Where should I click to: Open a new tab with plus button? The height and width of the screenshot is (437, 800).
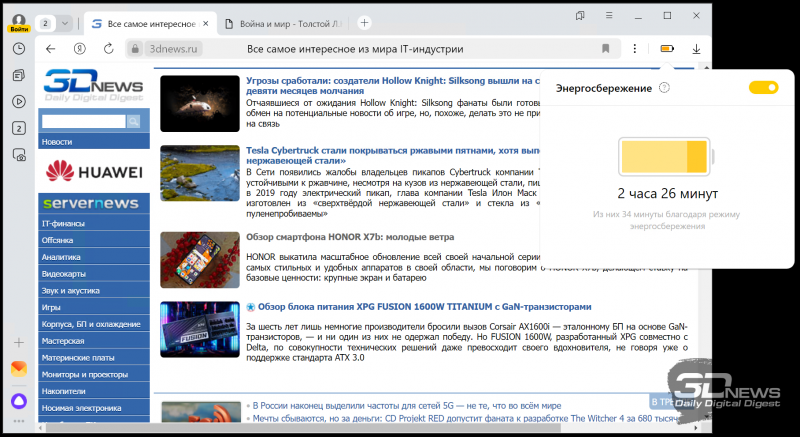[364, 22]
